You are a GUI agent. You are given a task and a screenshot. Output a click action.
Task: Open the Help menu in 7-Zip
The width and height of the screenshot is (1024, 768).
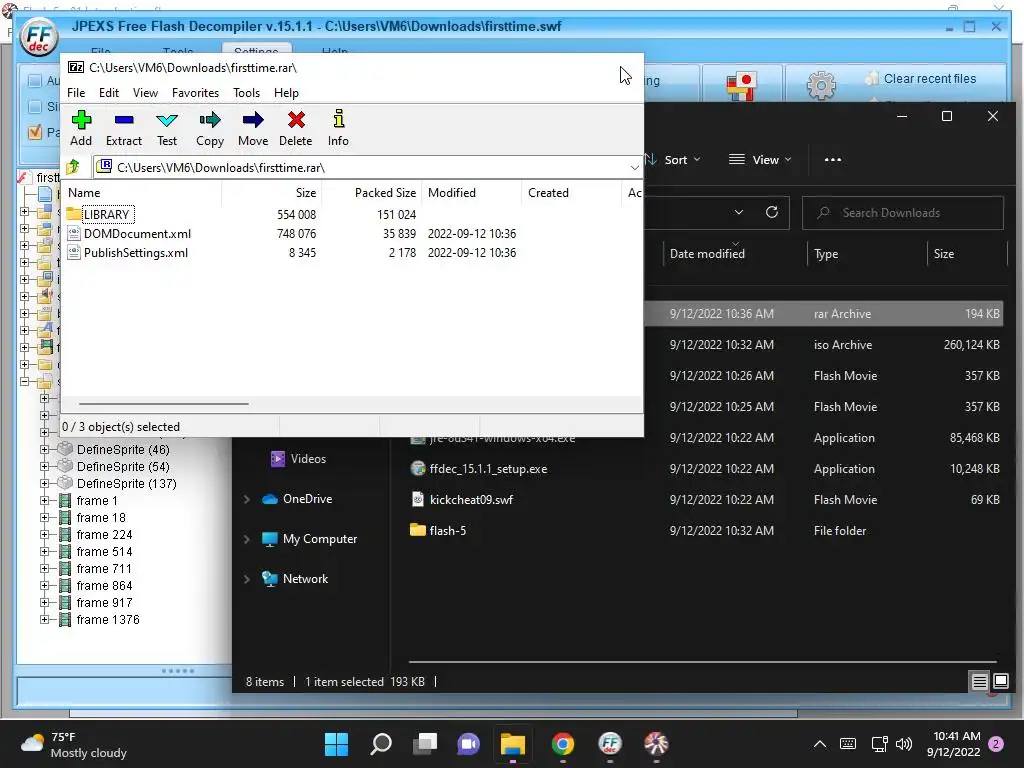tap(286, 93)
